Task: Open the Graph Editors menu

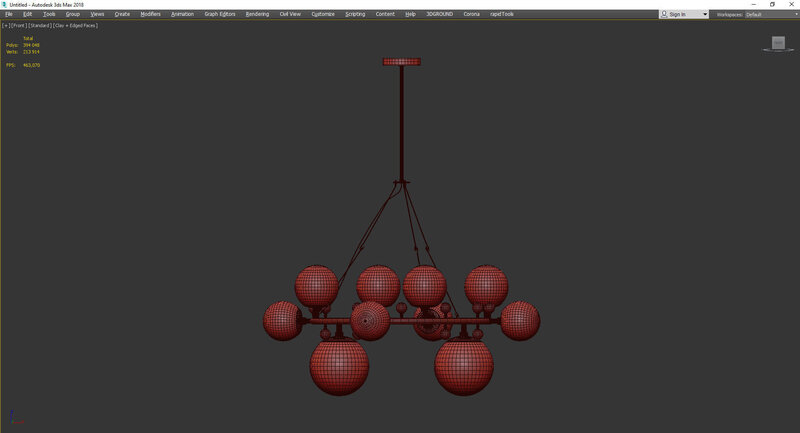Action: click(x=218, y=14)
